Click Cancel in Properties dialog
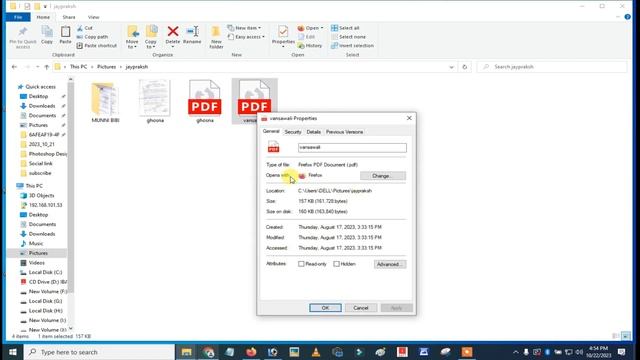Image resolution: width=640 pixels, height=360 pixels. (x=360, y=308)
